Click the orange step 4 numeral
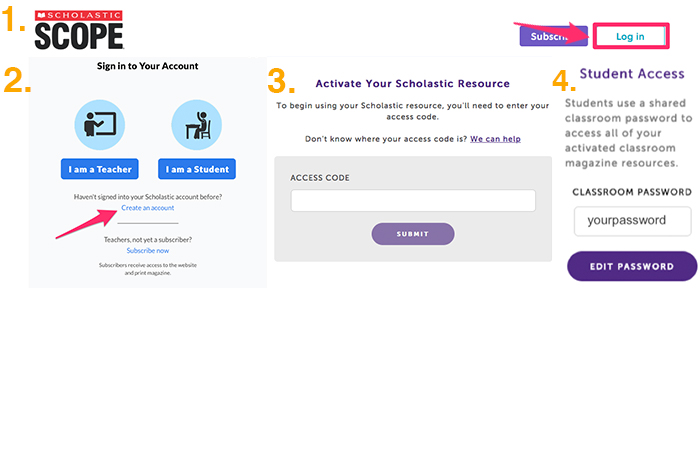The height and width of the screenshot is (452, 700). pyautogui.click(x=564, y=82)
